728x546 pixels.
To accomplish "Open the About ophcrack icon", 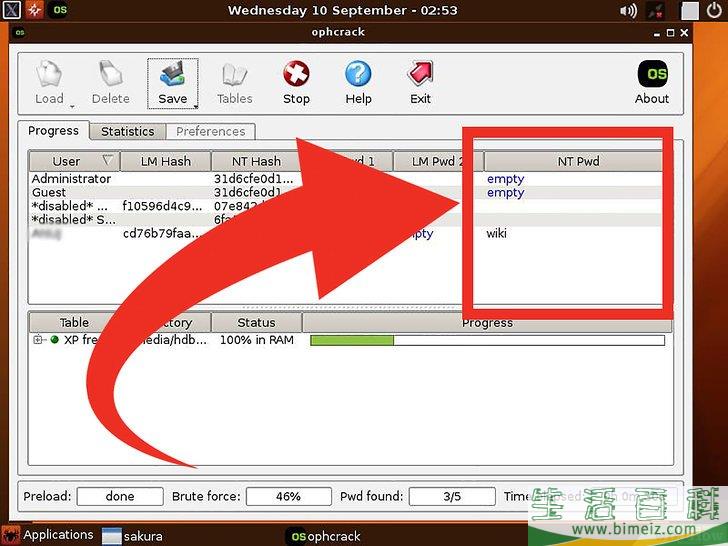I will click(x=652, y=74).
